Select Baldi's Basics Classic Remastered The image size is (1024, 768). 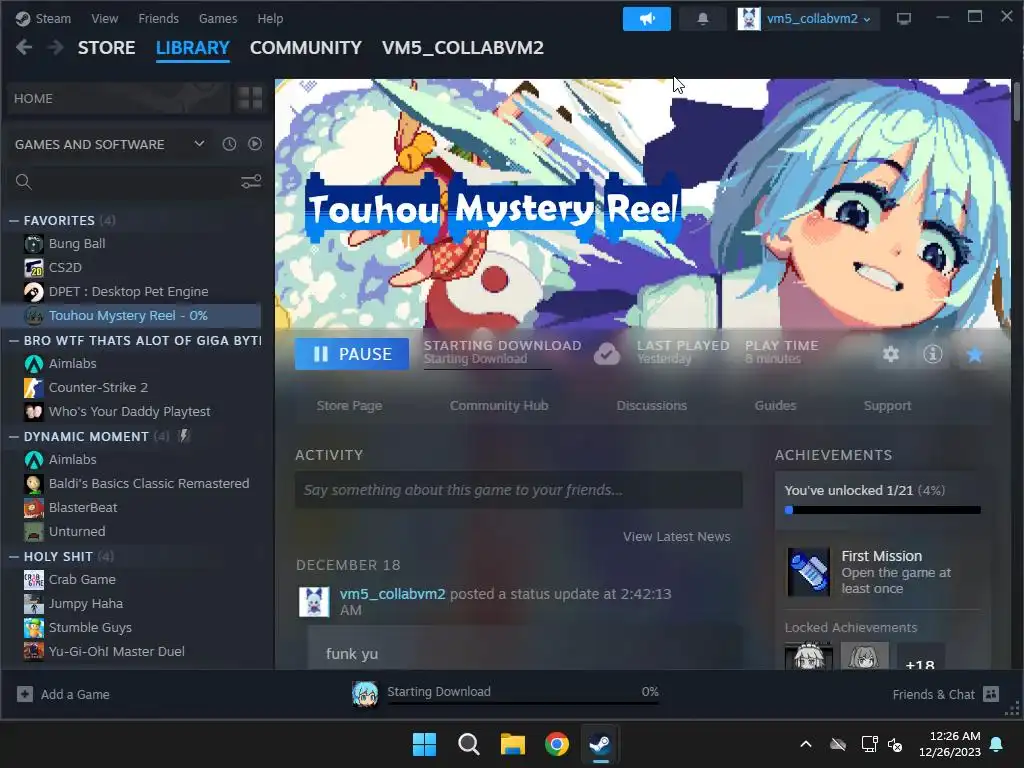point(131,483)
